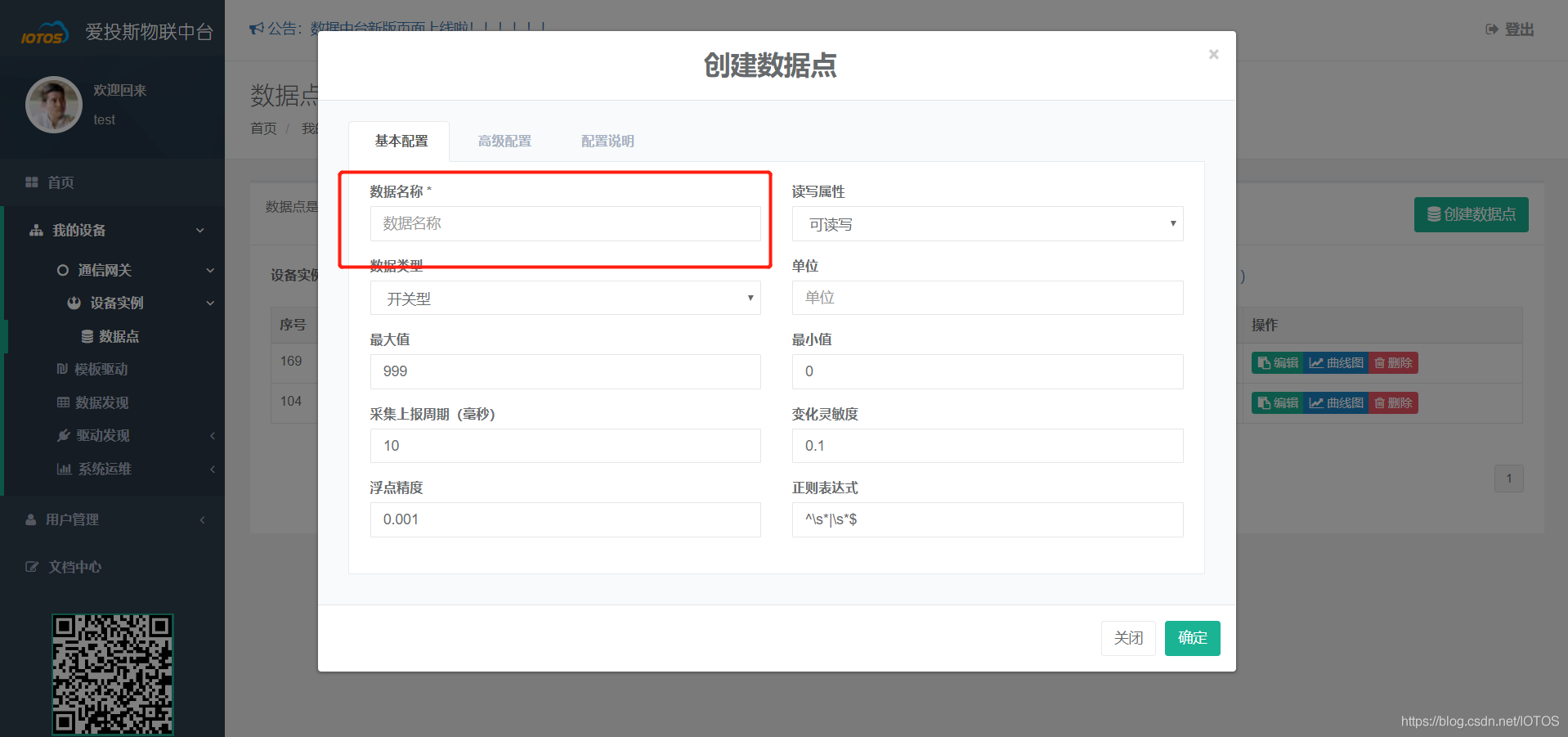Select the 数据点 icon in the sidebar
The height and width of the screenshot is (737, 1568).
pos(87,335)
